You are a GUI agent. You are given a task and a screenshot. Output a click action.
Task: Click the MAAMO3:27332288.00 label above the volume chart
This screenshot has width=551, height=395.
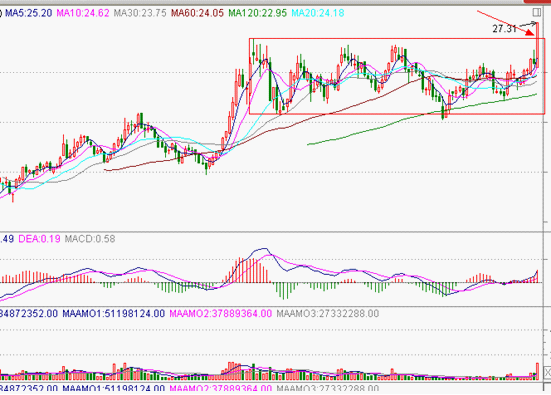click(x=328, y=313)
